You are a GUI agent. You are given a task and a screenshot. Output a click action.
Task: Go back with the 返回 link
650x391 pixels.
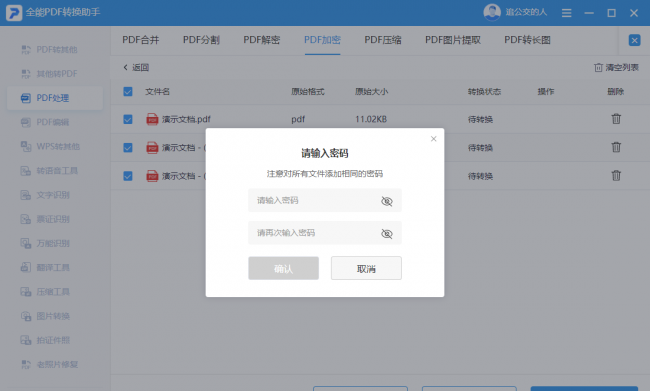136,67
